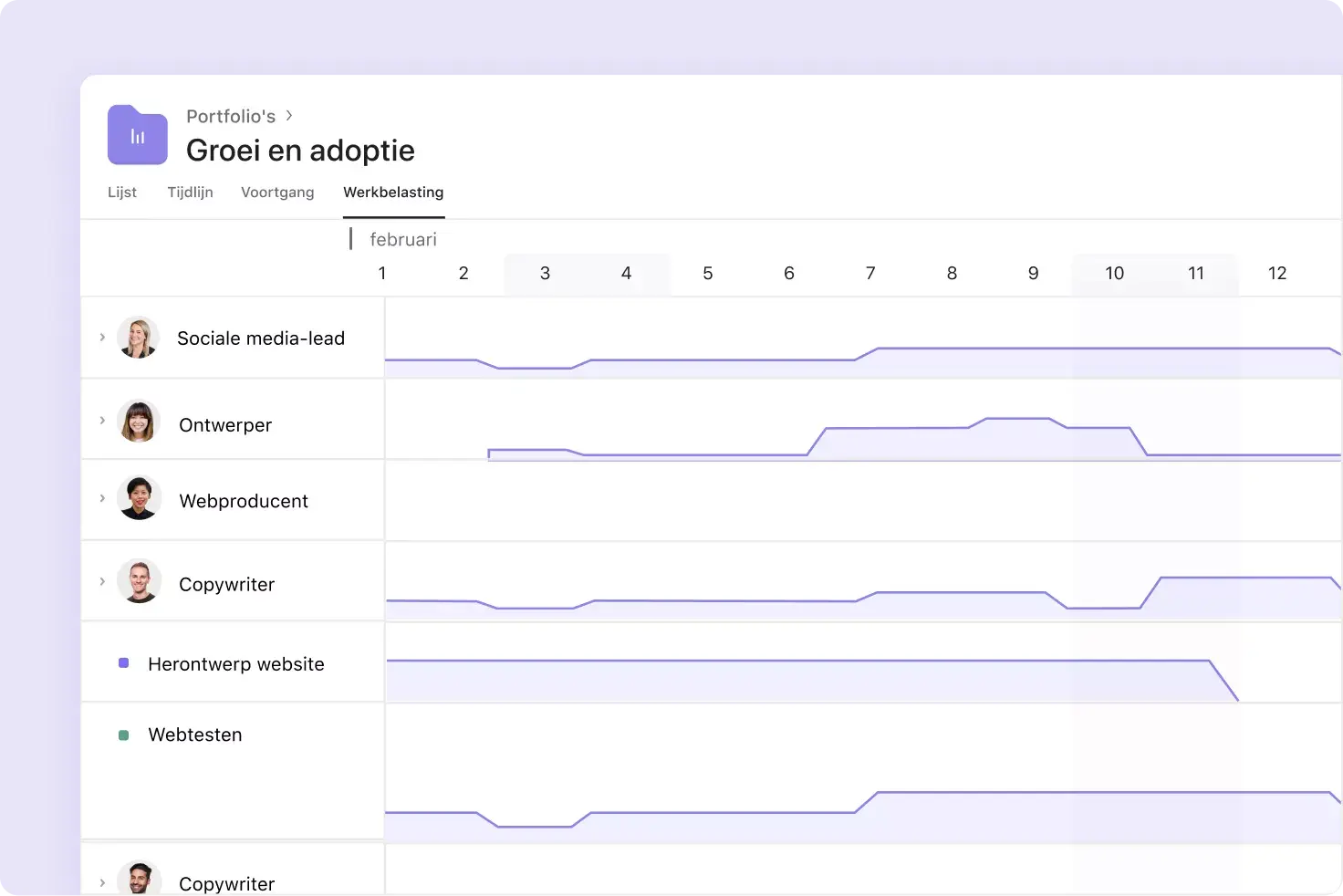The width and height of the screenshot is (1343, 896).
Task: Select the Webproducent avatar photo
Action: tap(139, 498)
